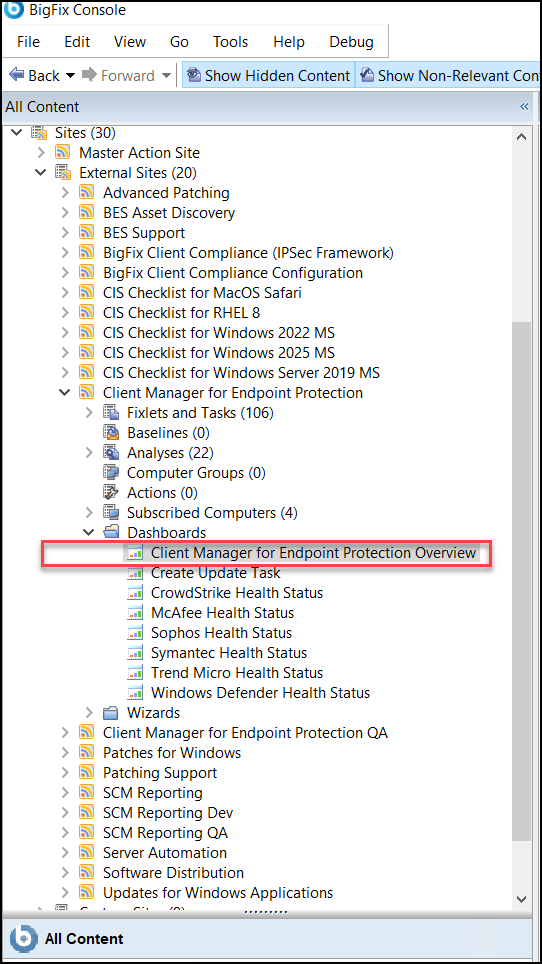Click the Analyses icon
This screenshot has width=542, height=964.
tap(111, 452)
